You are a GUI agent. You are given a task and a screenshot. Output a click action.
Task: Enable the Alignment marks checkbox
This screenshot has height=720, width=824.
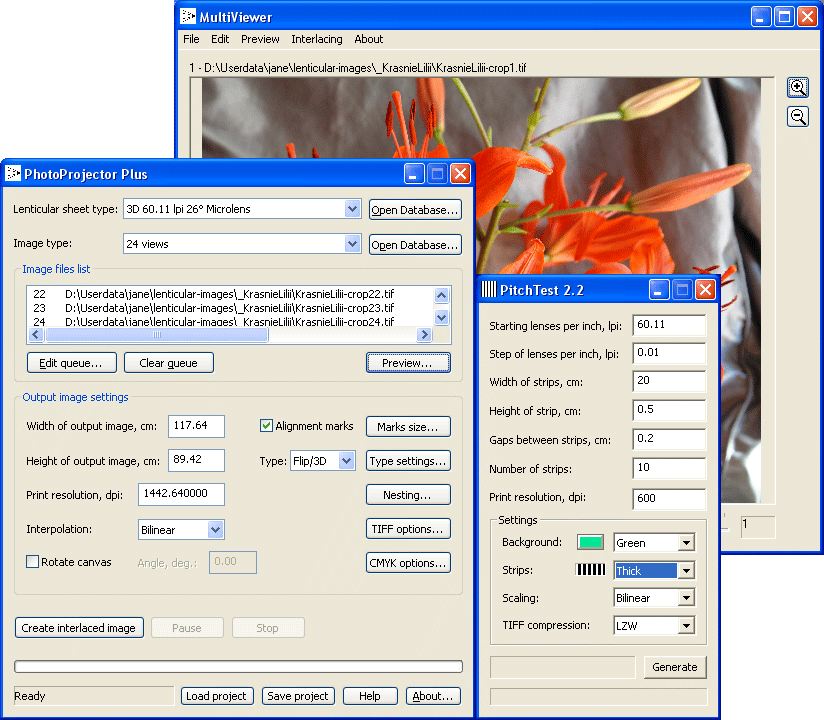point(266,426)
